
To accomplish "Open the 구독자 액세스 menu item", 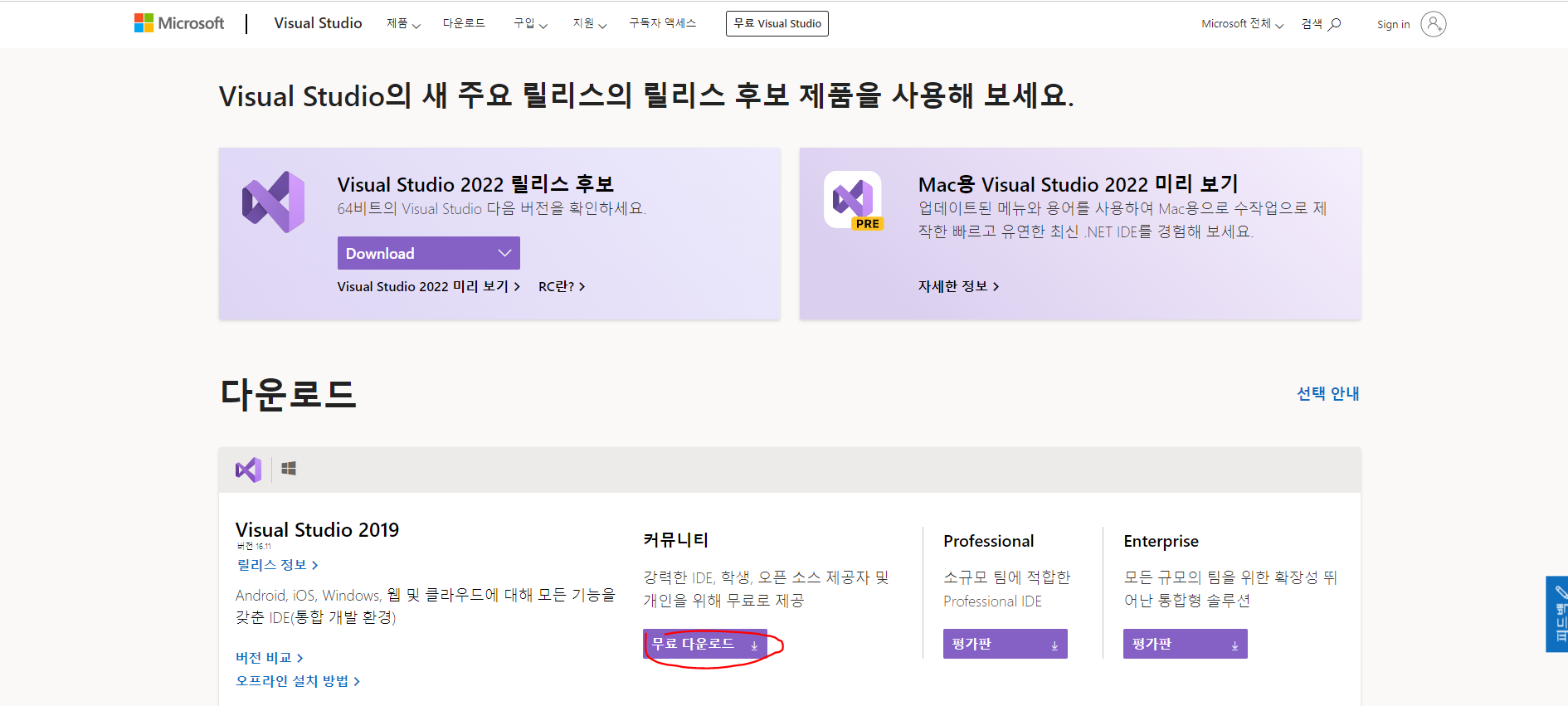I will [x=662, y=23].
